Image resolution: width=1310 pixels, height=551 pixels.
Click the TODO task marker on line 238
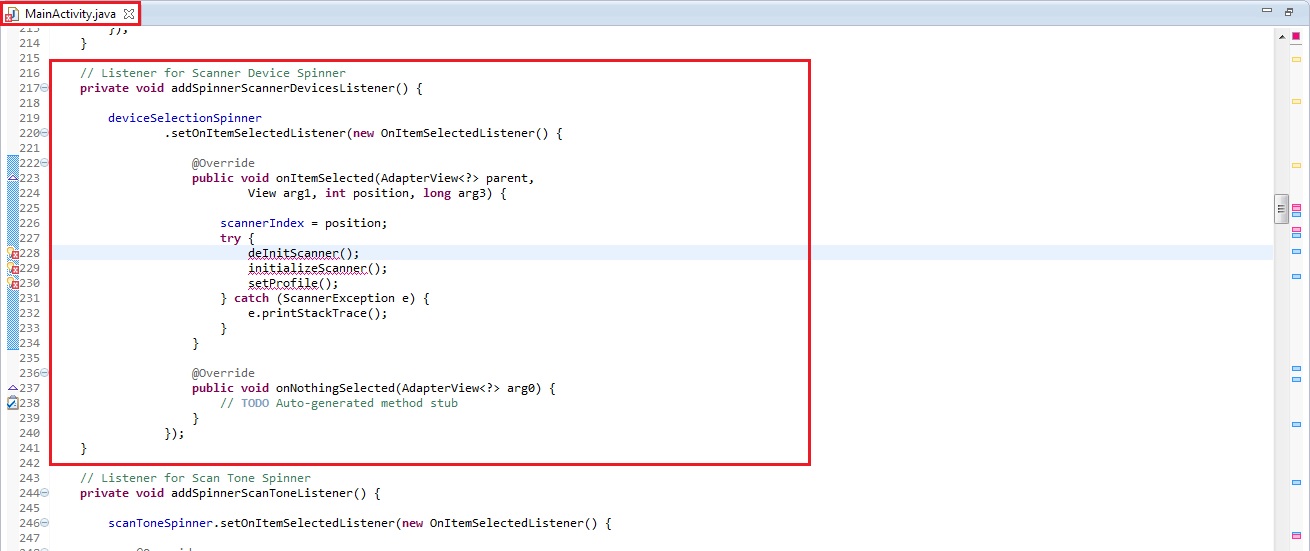pos(13,403)
